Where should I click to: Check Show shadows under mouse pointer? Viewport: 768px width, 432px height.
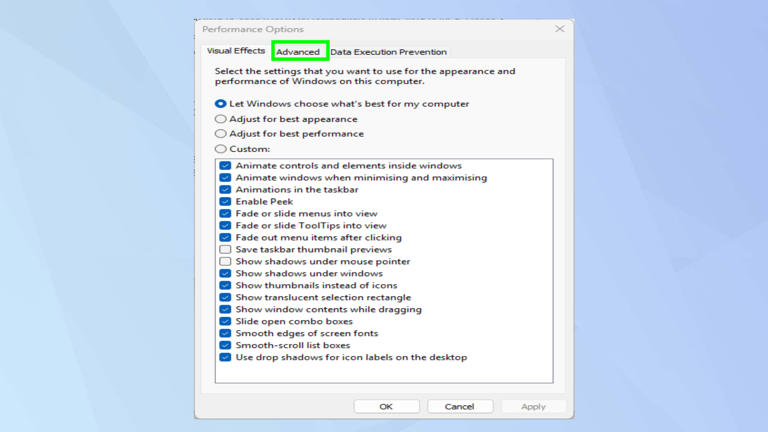tap(225, 262)
